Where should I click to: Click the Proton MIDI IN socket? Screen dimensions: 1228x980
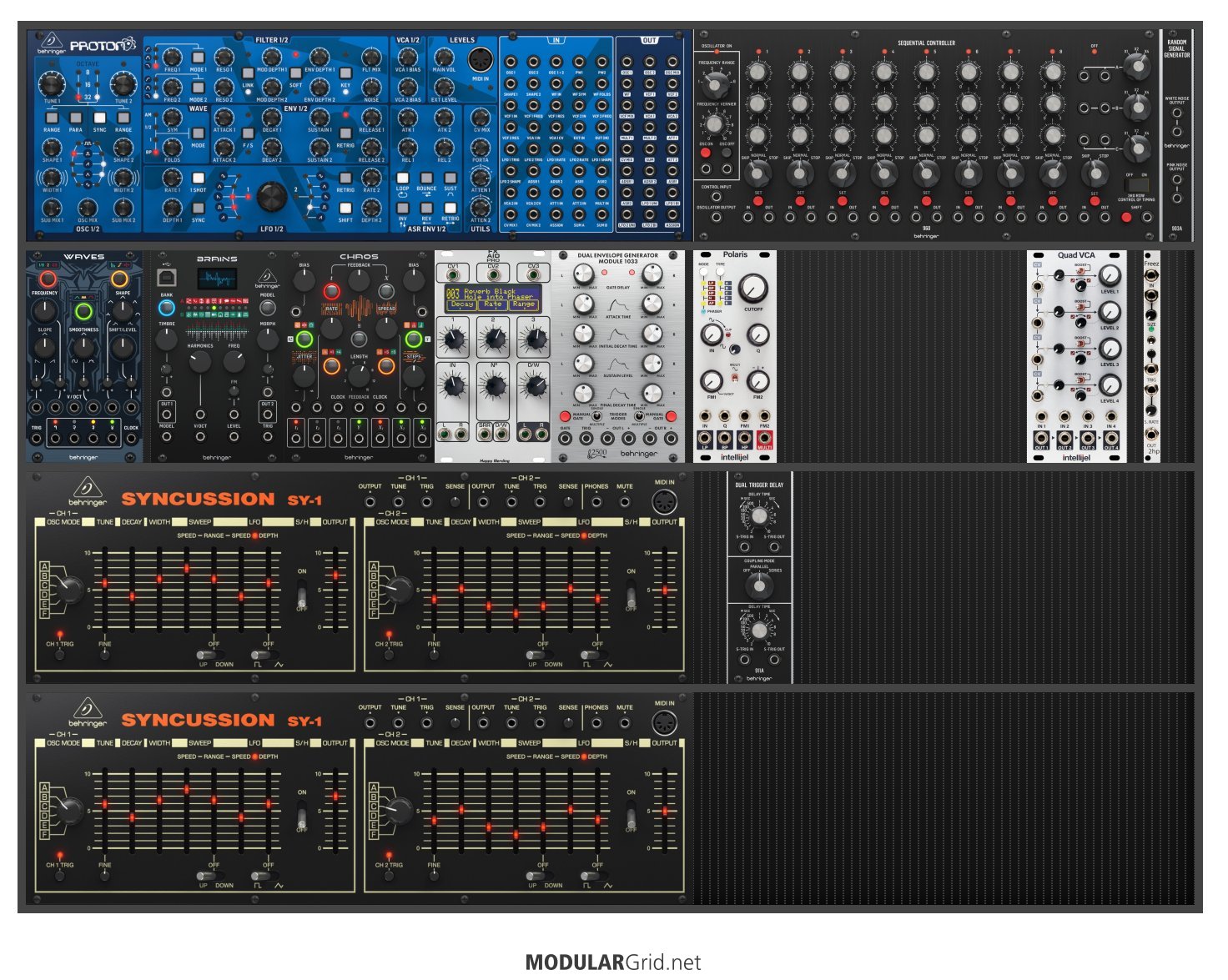(481, 61)
